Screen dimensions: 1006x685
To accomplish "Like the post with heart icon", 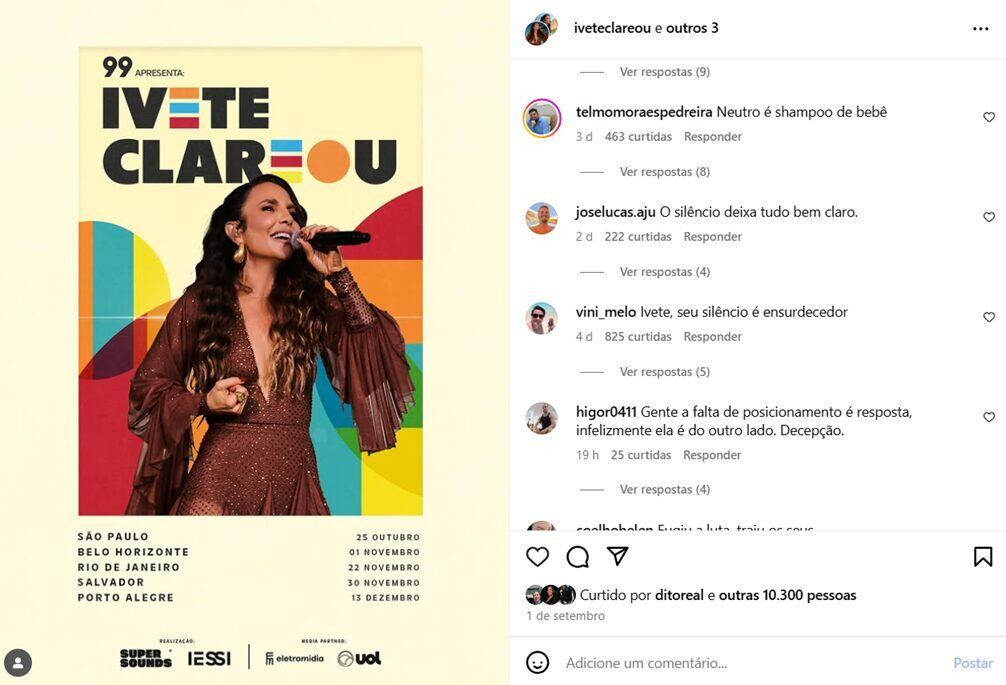I will point(538,556).
